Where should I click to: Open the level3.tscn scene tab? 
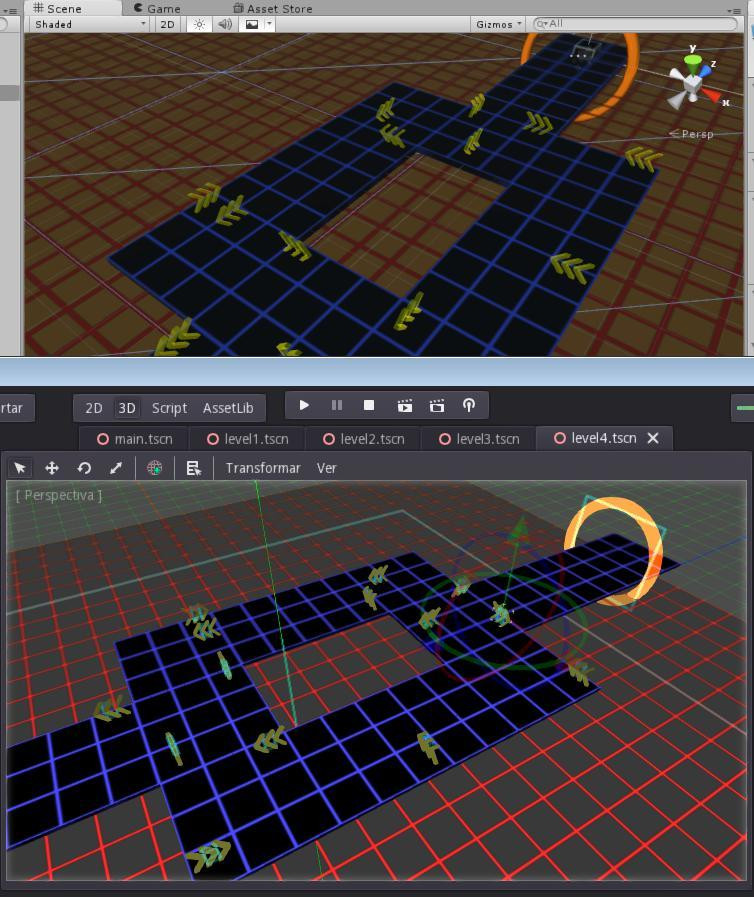coord(479,439)
